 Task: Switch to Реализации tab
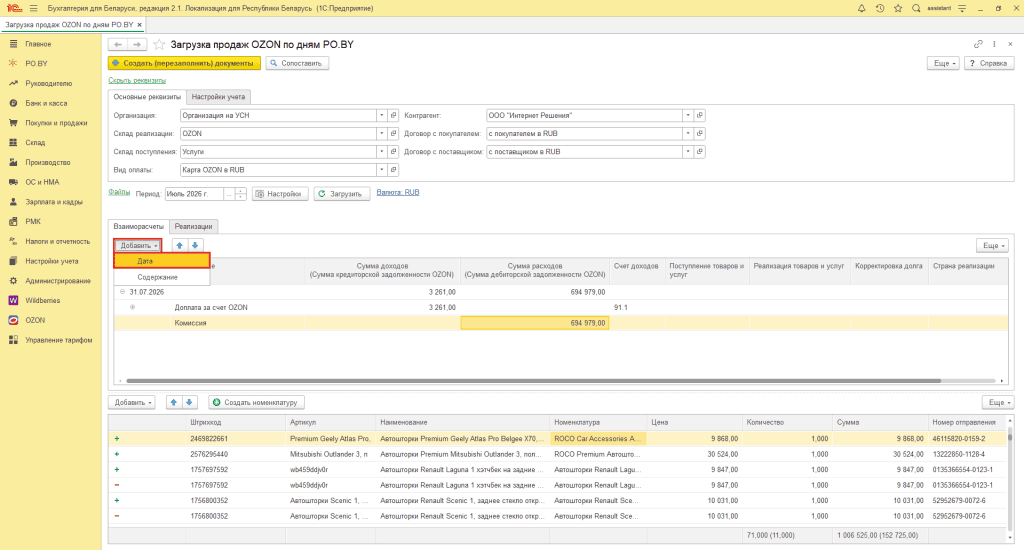[193, 227]
